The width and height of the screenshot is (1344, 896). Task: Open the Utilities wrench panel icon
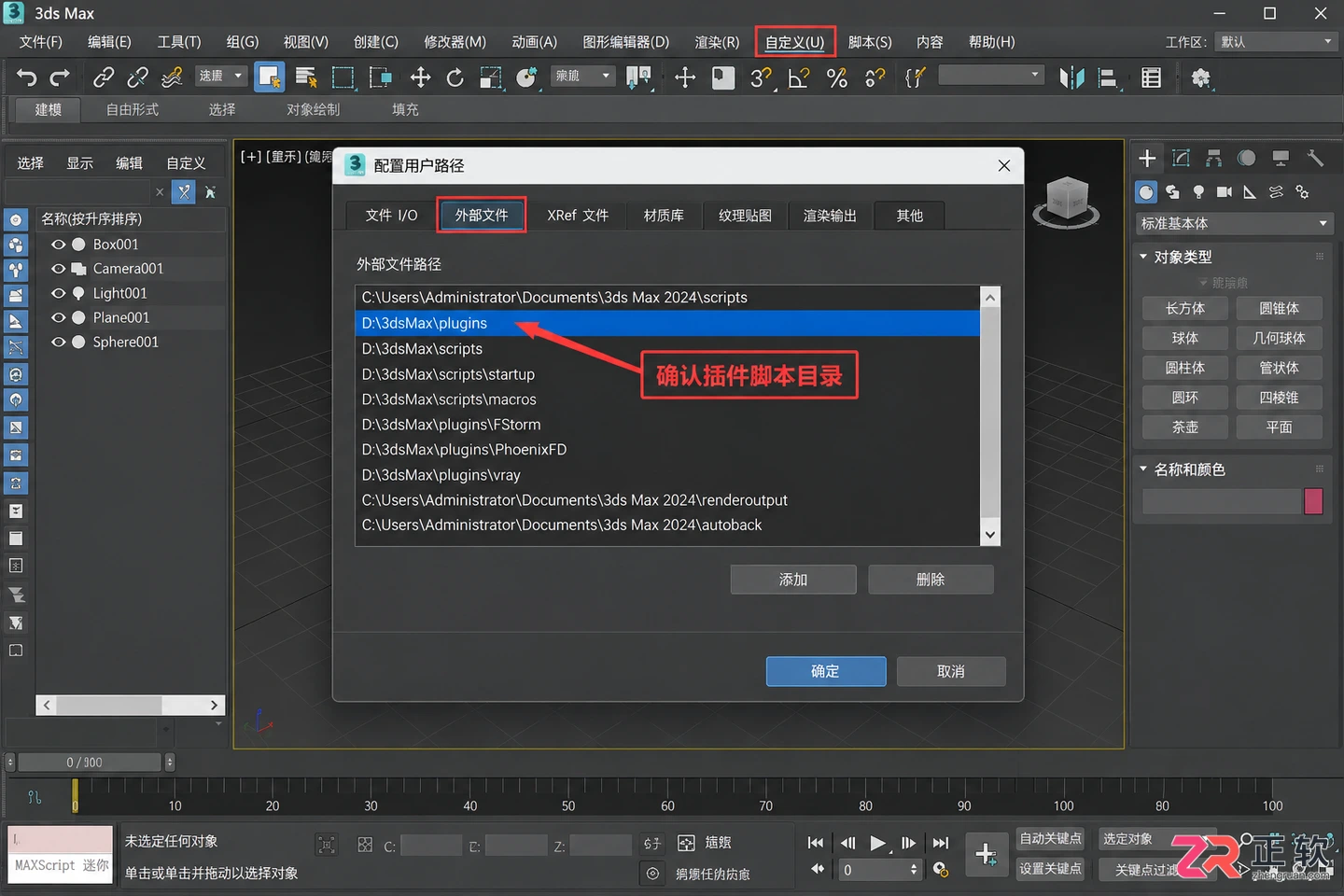click(1315, 158)
